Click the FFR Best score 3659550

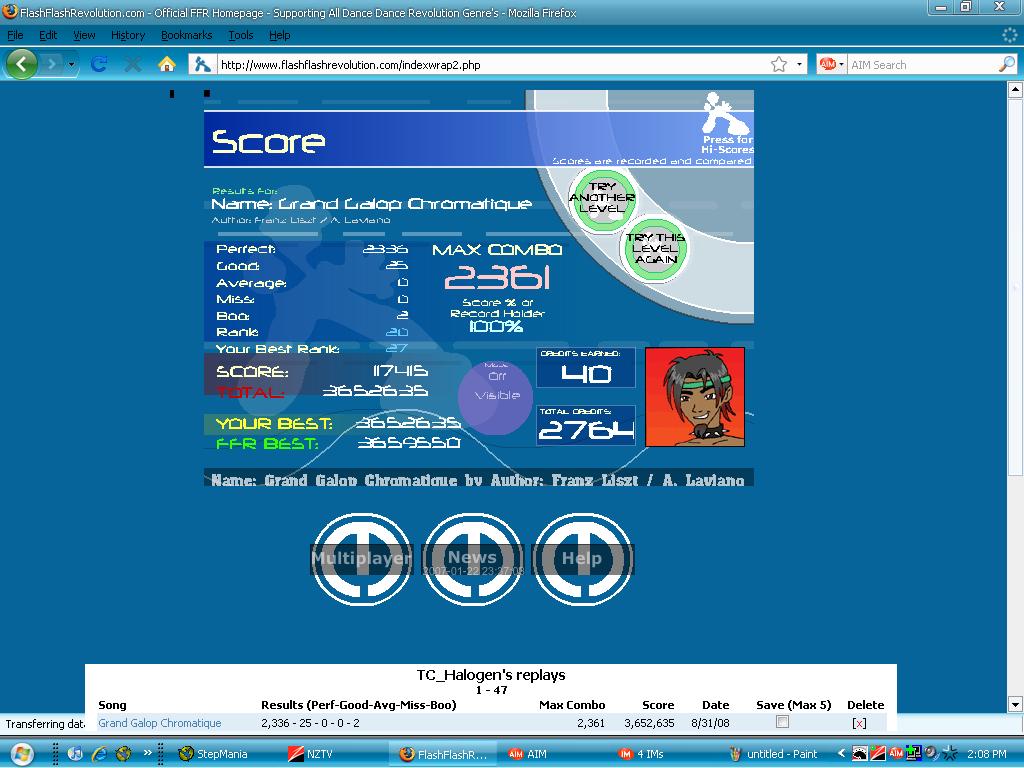point(409,443)
